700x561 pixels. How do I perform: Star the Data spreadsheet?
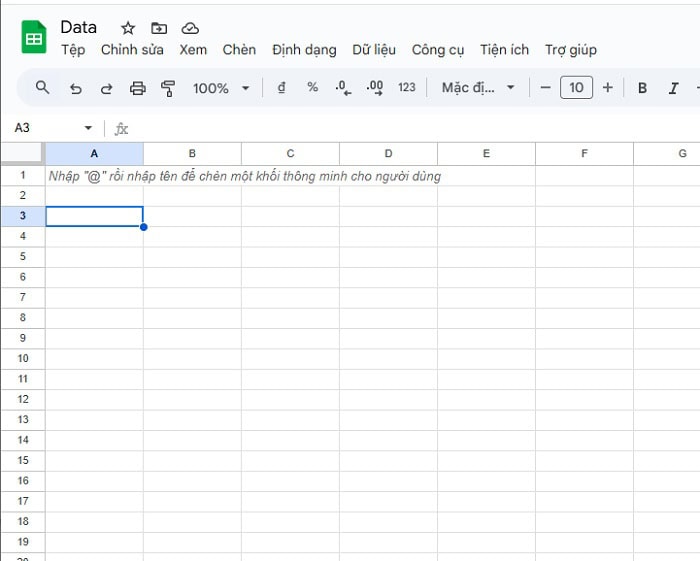click(128, 28)
